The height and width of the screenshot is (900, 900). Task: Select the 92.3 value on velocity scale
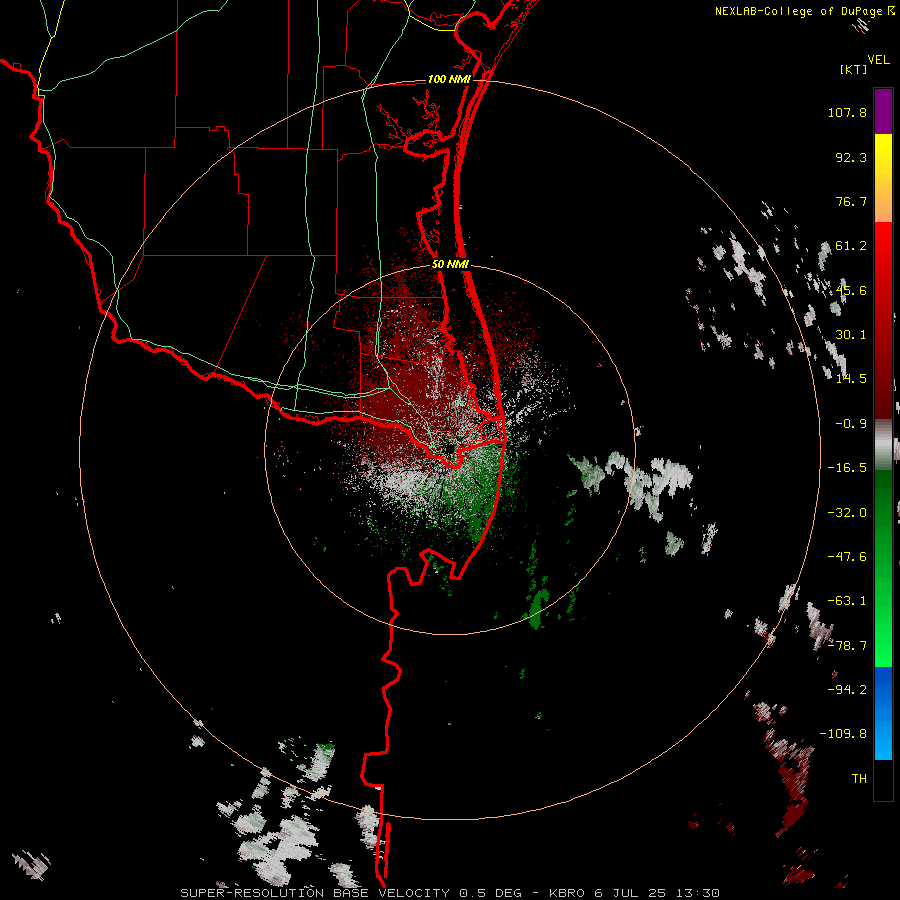coord(851,157)
